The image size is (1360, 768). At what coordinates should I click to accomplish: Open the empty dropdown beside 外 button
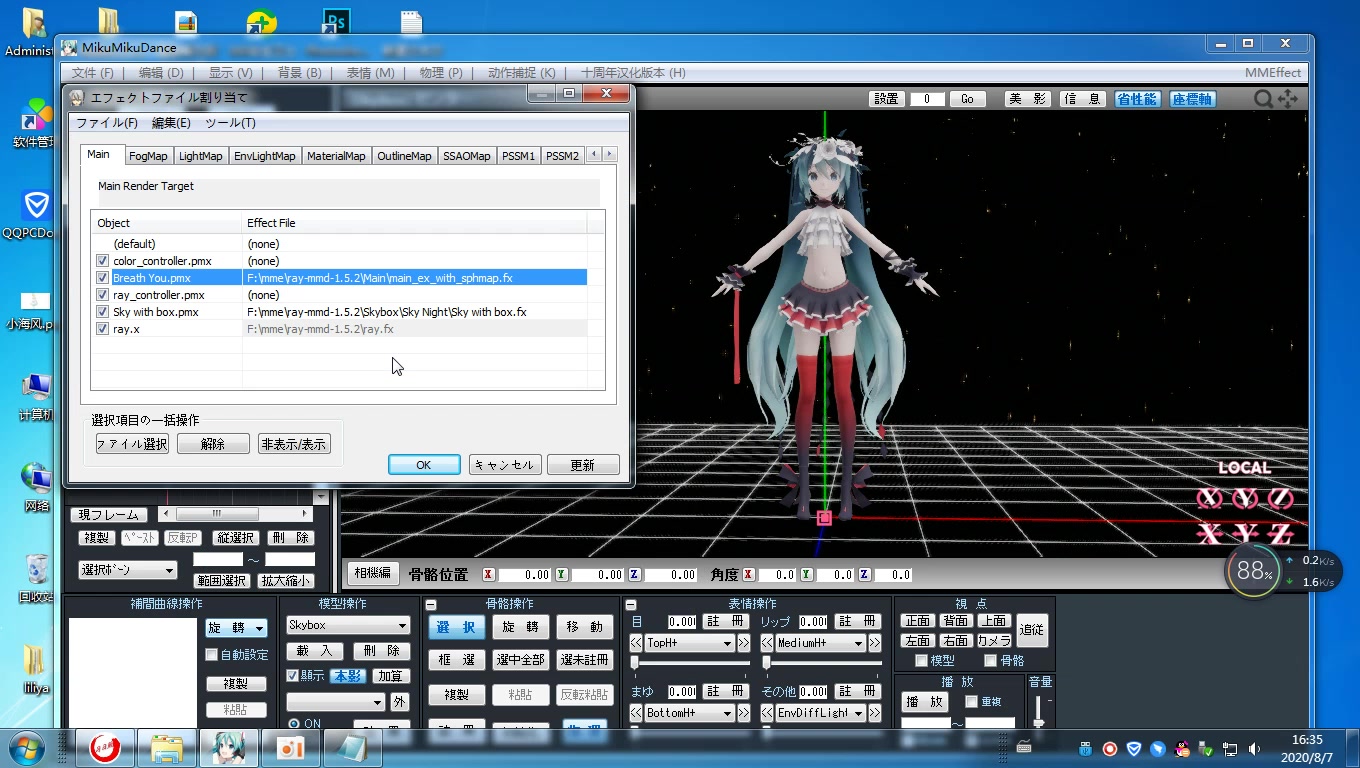tap(335, 702)
